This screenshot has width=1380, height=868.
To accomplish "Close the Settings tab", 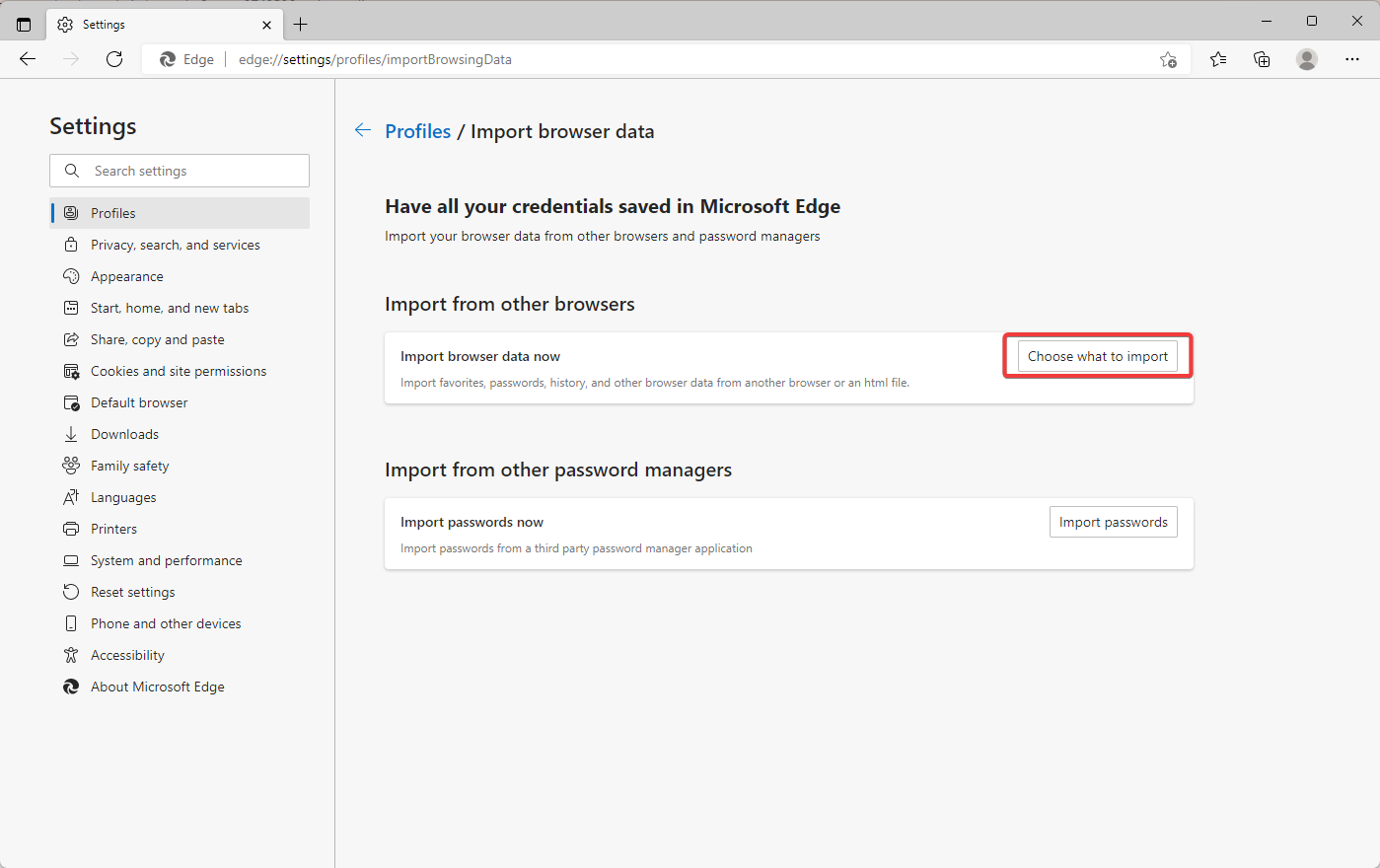I will coord(266,25).
